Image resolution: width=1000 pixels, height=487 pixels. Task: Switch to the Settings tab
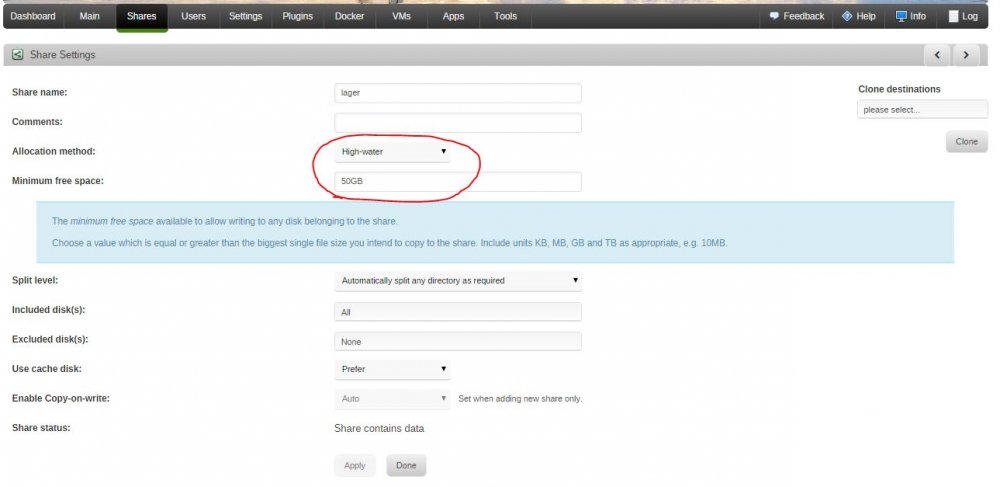point(246,17)
